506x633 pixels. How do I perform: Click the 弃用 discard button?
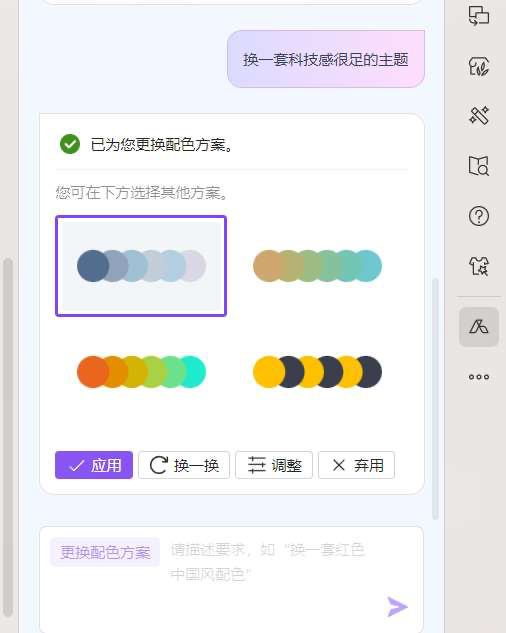coord(356,465)
